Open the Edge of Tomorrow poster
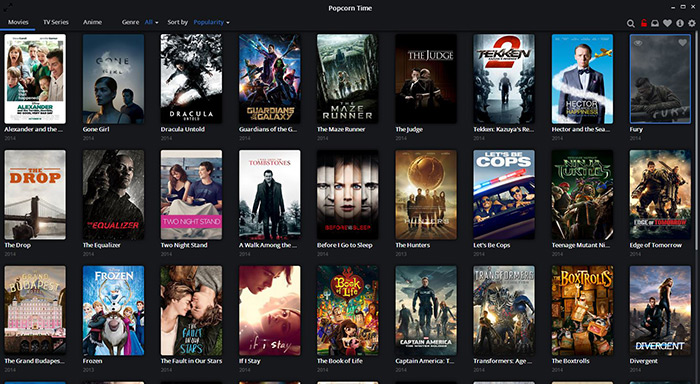Image resolution: width=700 pixels, height=384 pixels. coord(660,195)
